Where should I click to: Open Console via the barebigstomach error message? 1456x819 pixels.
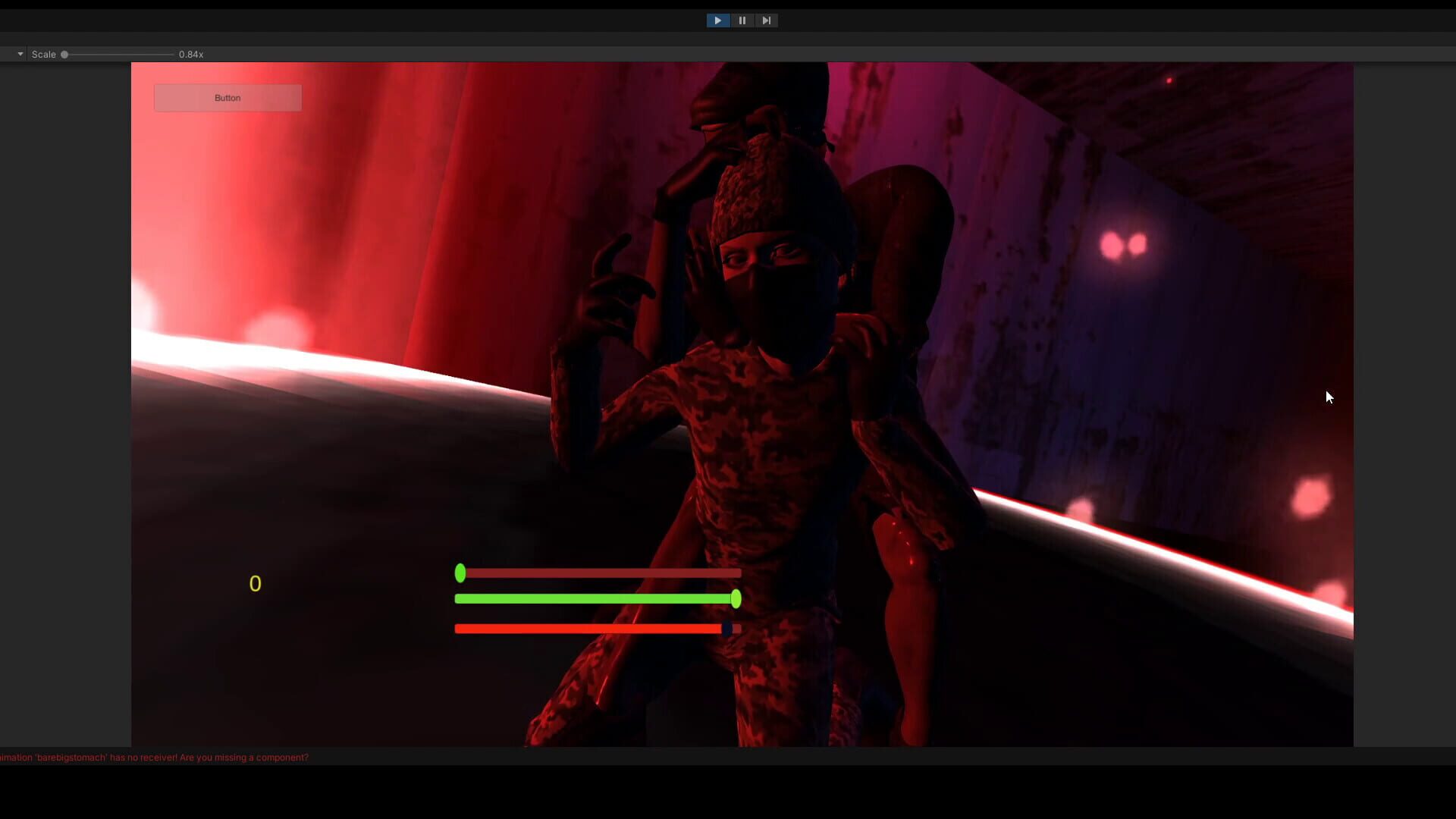(x=152, y=757)
